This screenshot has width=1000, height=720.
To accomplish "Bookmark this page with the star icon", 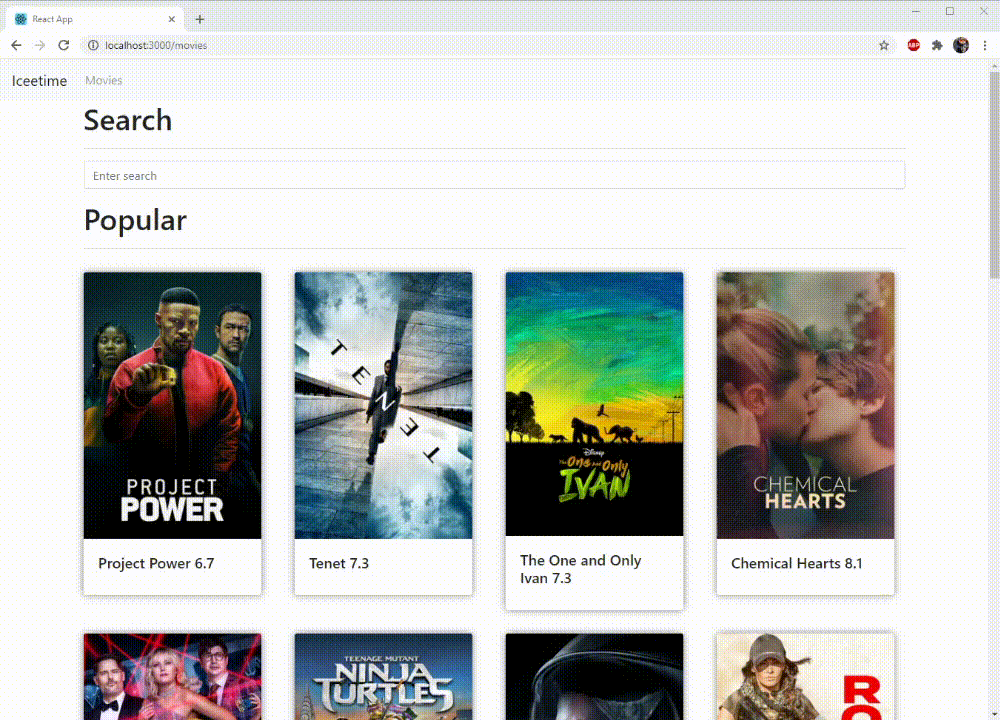I will click(884, 45).
